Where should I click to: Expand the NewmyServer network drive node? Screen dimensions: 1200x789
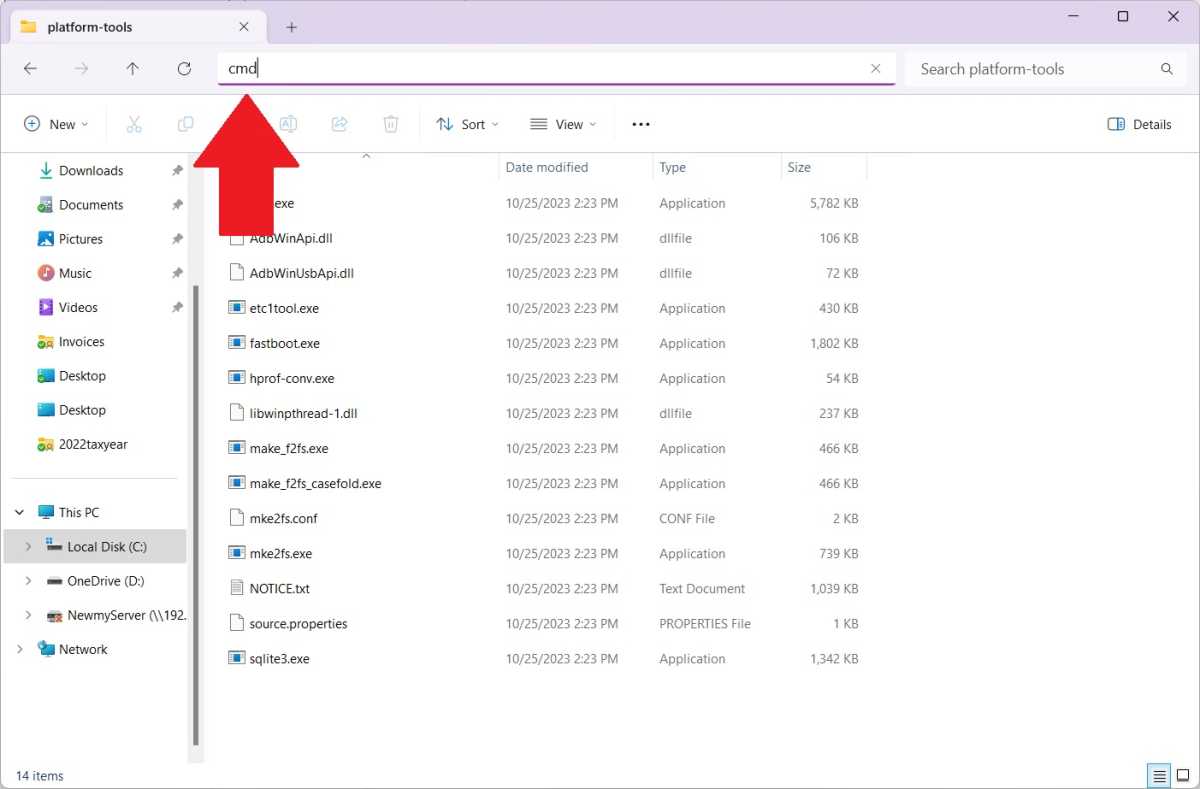(28, 615)
